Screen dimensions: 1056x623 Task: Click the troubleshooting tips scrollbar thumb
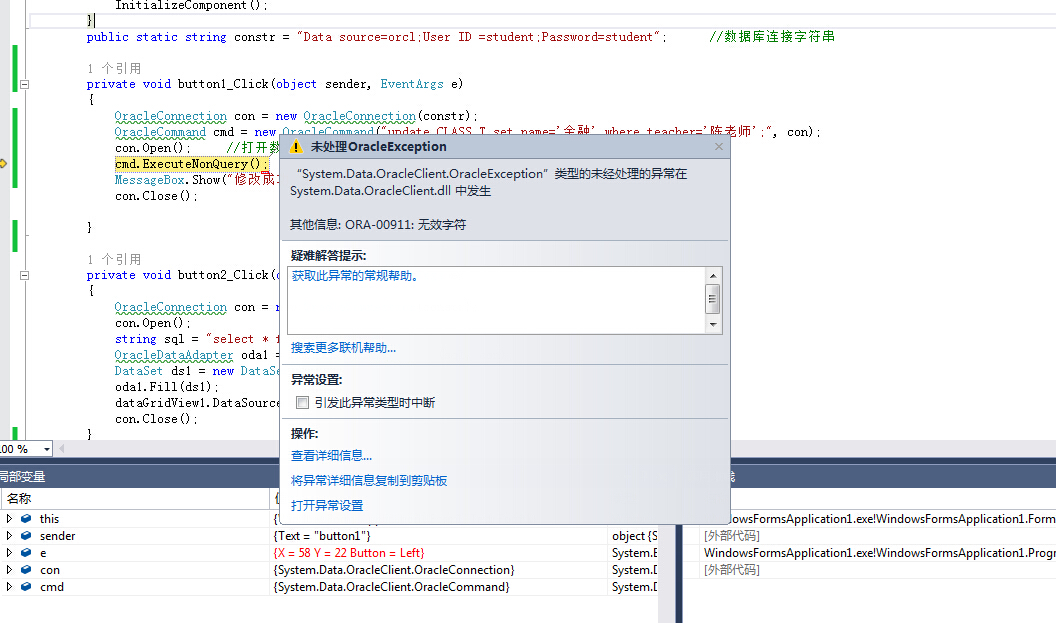coord(713,299)
